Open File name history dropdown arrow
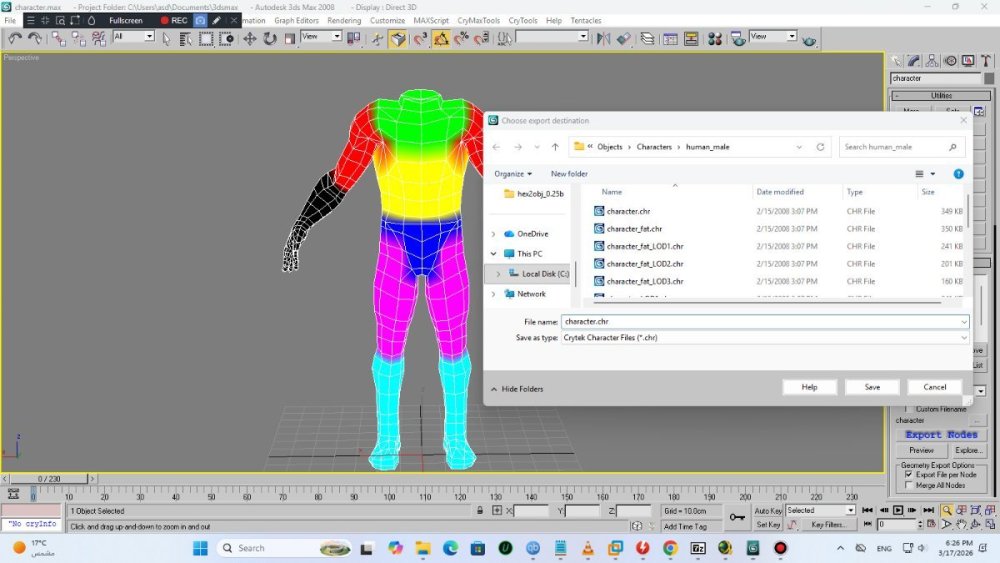Viewport: 1000px width, 563px height. click(x=964, y=322)
